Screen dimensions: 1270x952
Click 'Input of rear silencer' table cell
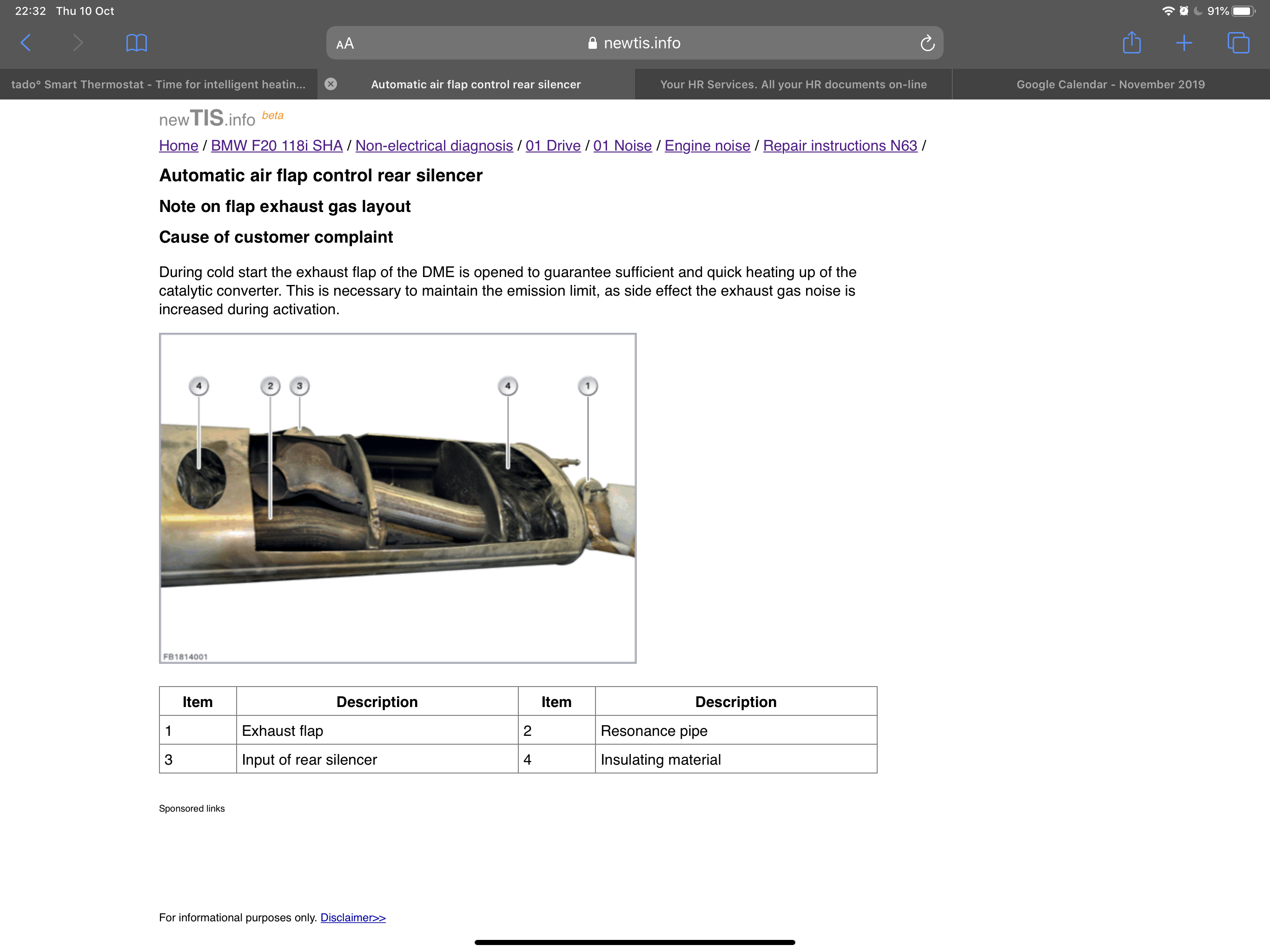coord(377,760)
